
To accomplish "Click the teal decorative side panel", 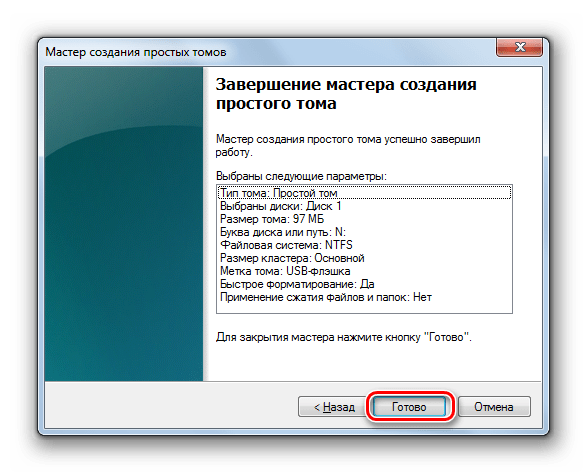I will coord(124,224).
